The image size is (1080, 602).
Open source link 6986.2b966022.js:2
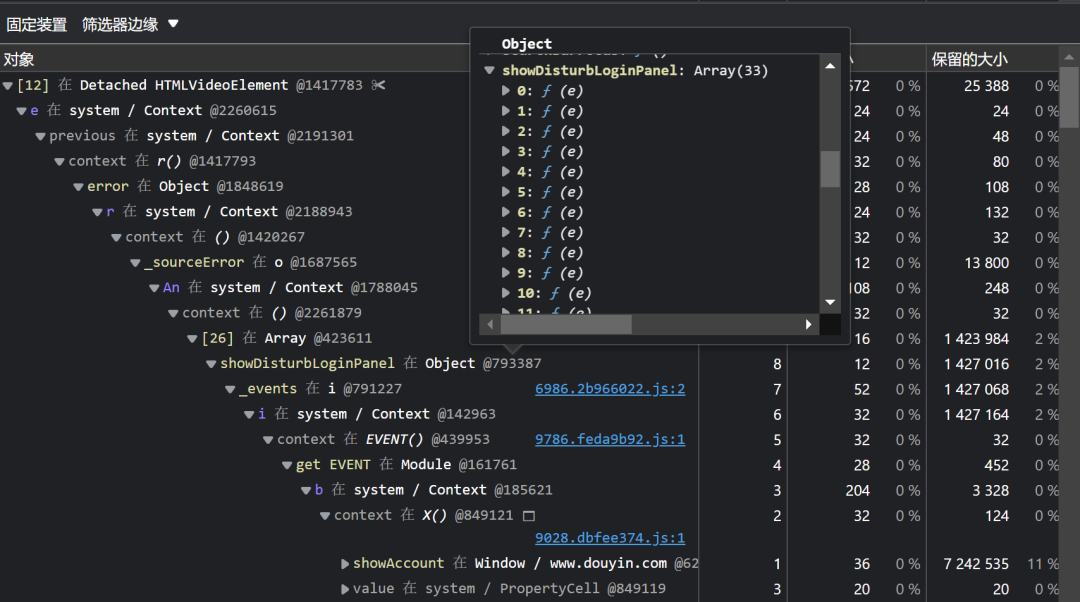tap(610, 389)
